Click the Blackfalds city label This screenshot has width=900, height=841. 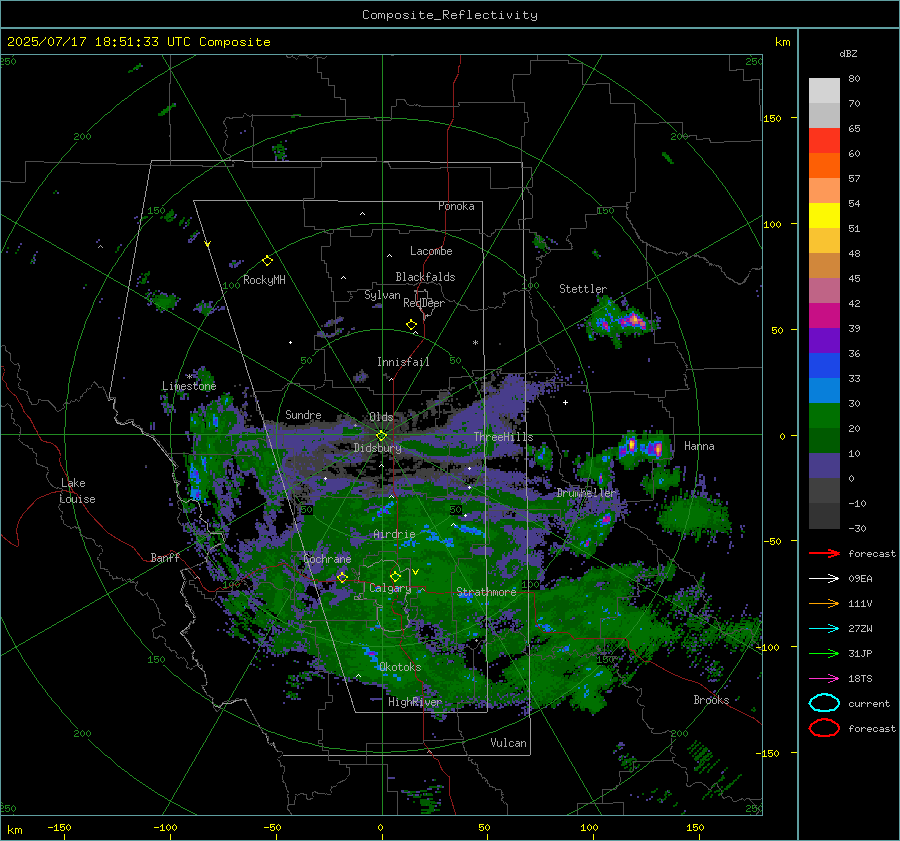tap(425, 277)
